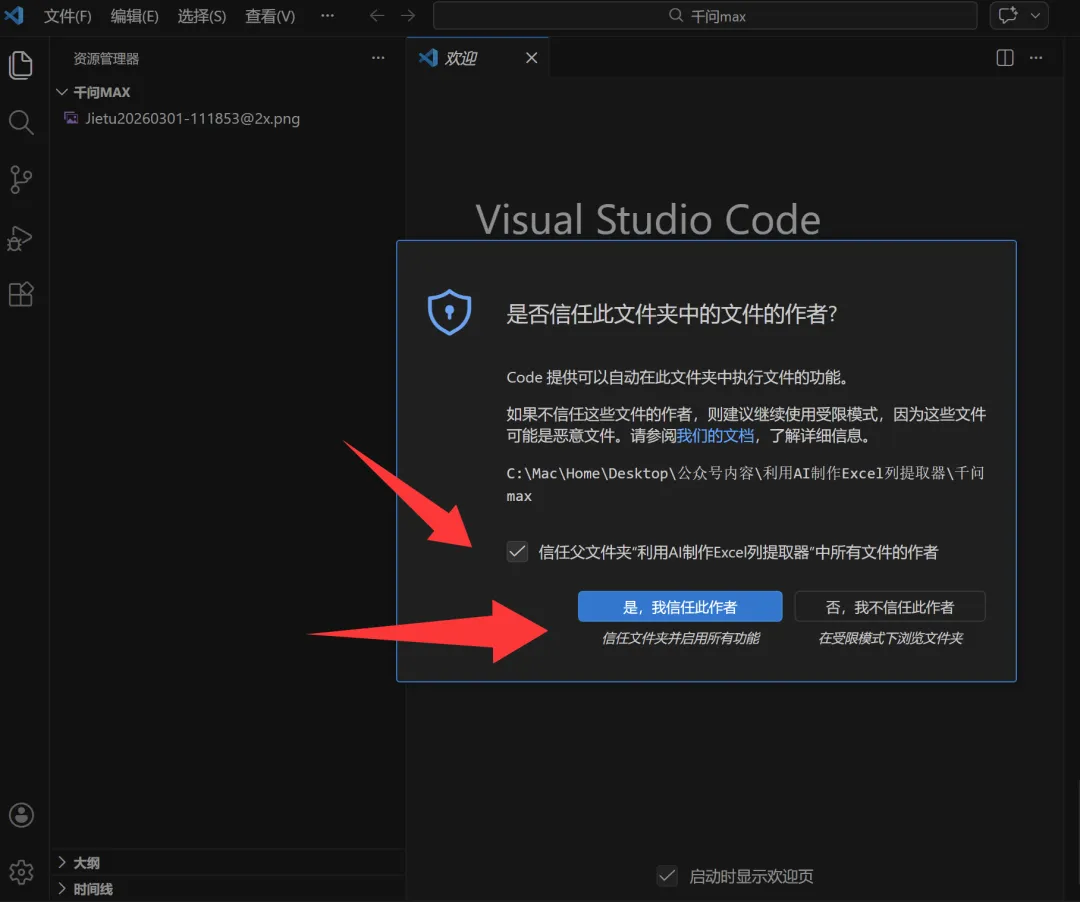Click 是，我信任此作者 button
1080x902 pixels.
680,607
